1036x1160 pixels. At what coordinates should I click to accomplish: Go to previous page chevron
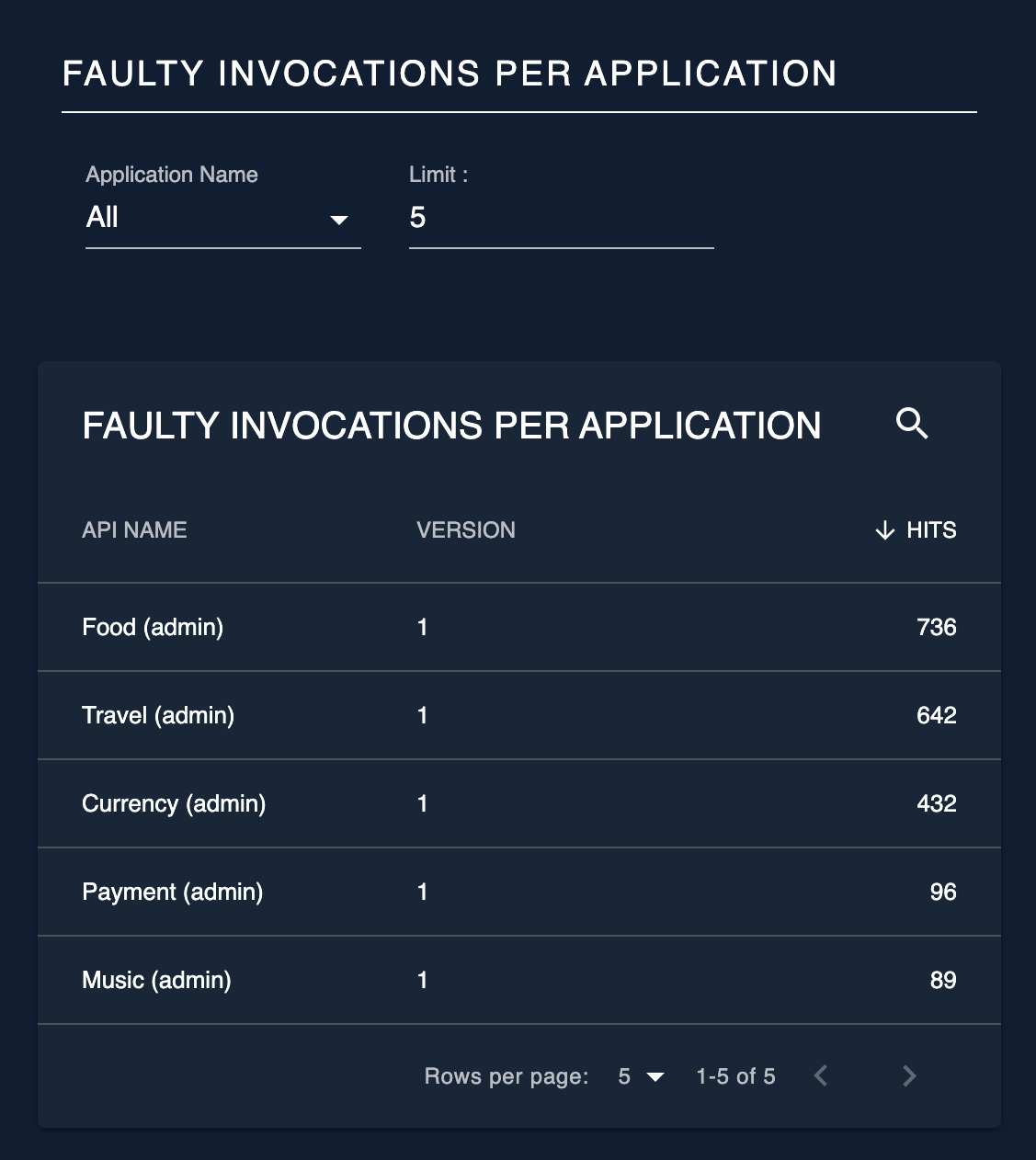tap(821, 1076)
